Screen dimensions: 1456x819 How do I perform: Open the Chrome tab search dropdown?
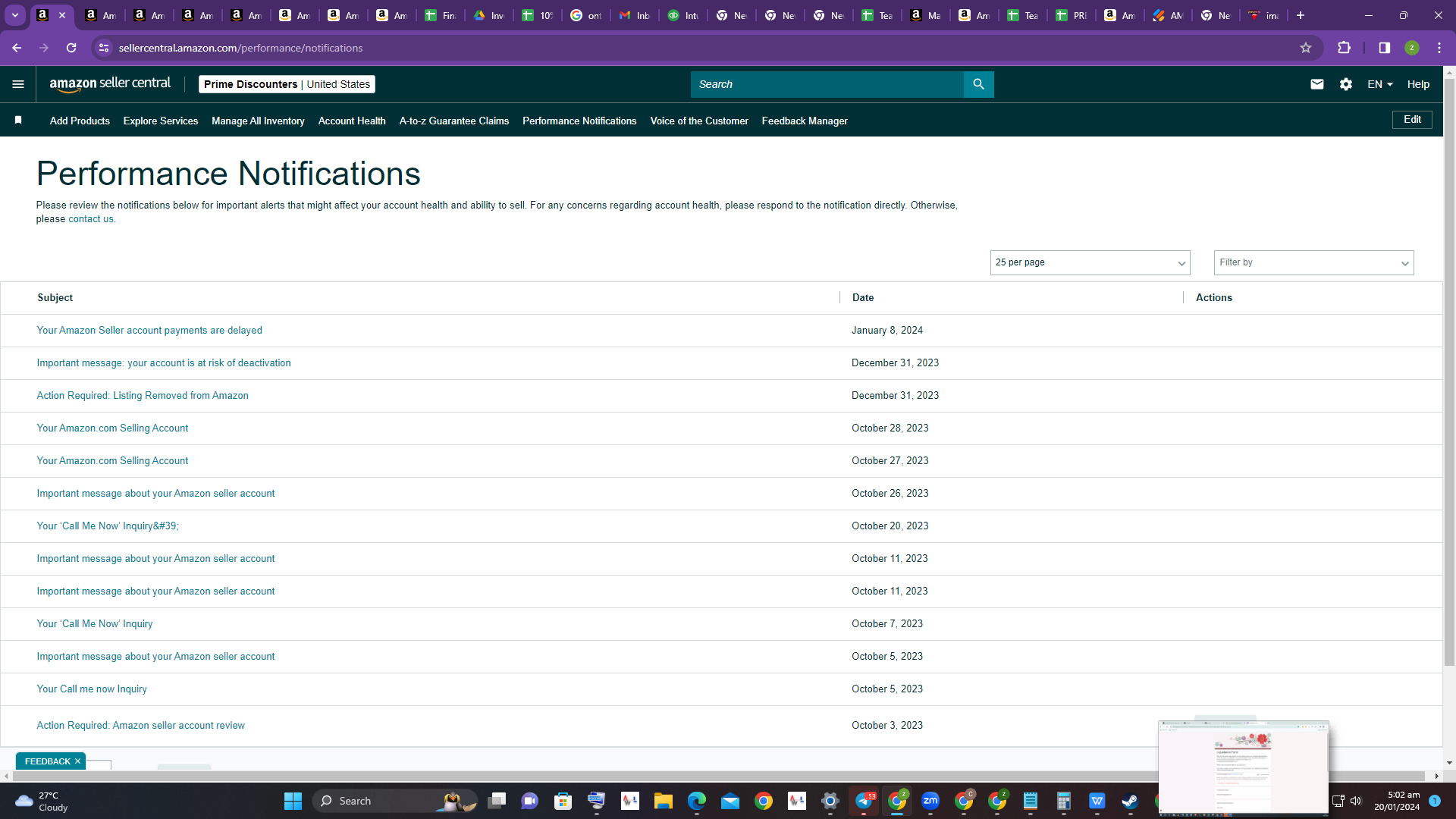14,15
